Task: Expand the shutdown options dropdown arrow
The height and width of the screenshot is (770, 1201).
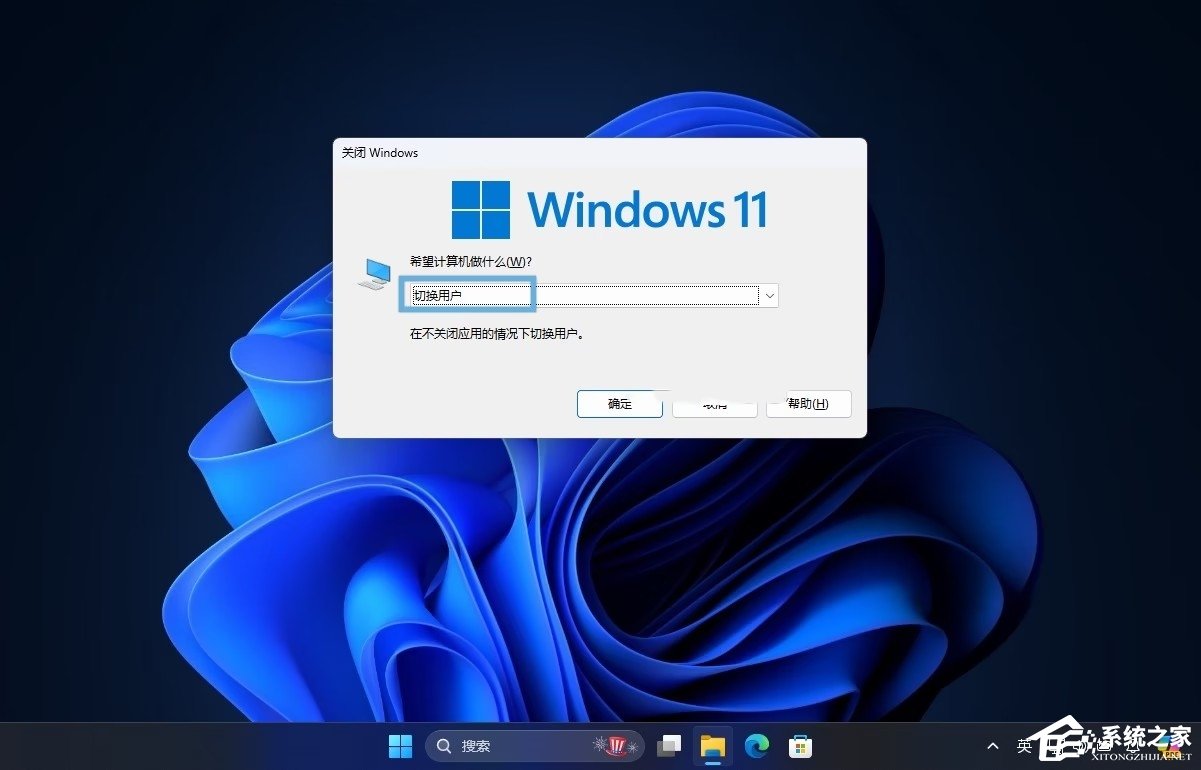Action: click(769, 295)
